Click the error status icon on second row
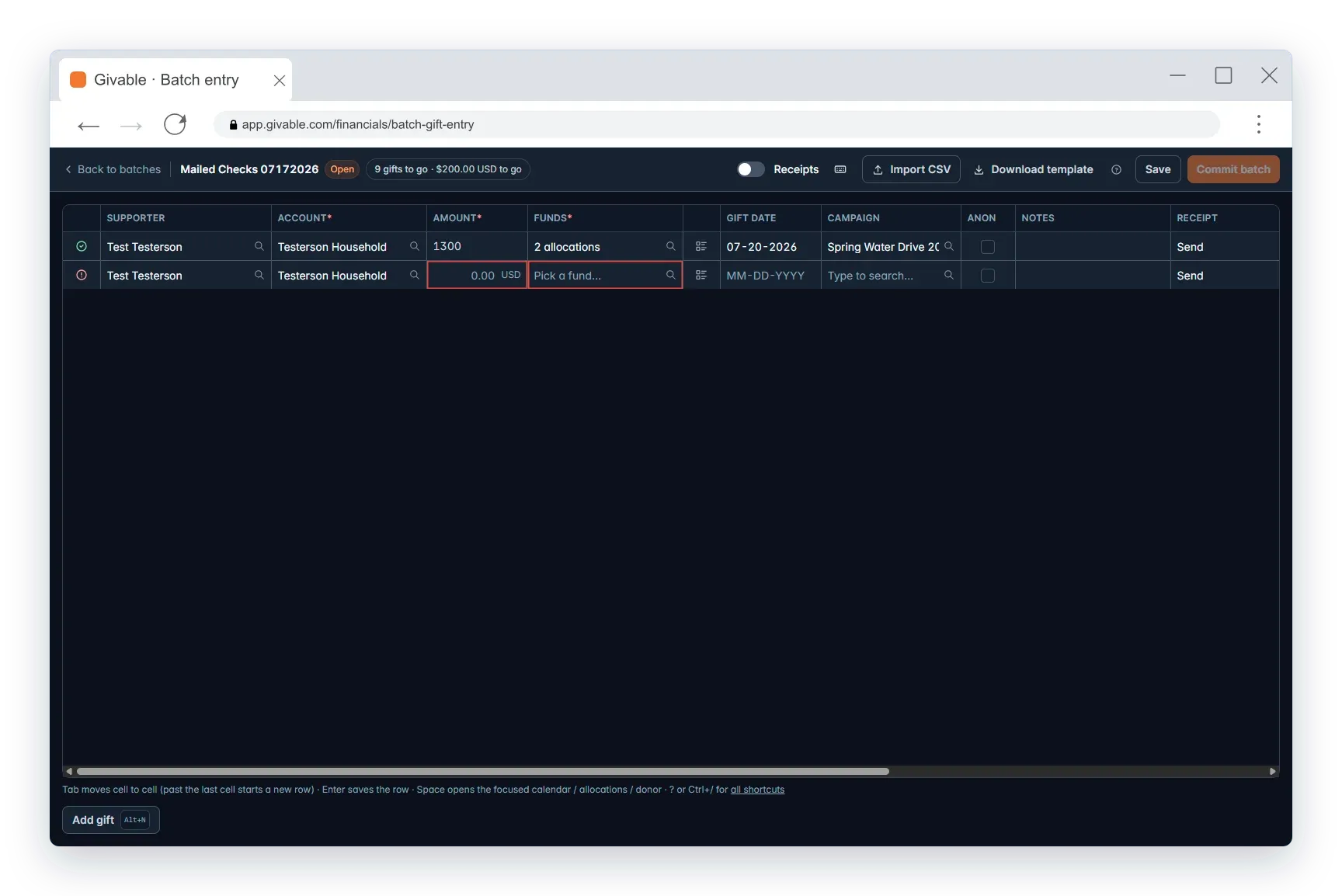1342x896 pixels. point(82,275)
